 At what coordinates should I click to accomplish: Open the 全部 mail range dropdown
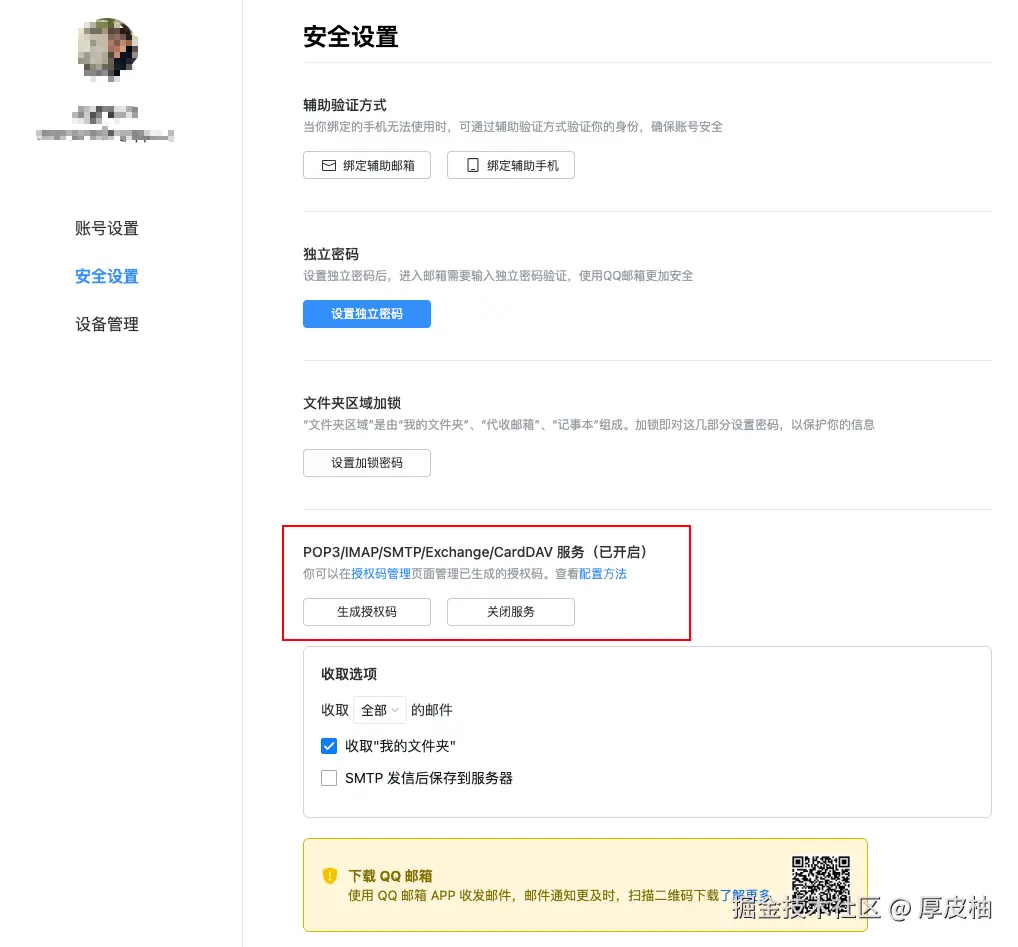(380, 710)
